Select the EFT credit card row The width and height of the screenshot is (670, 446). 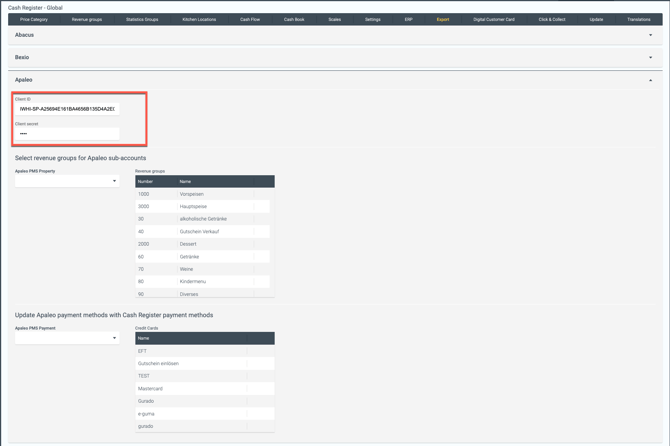[205, 351]
